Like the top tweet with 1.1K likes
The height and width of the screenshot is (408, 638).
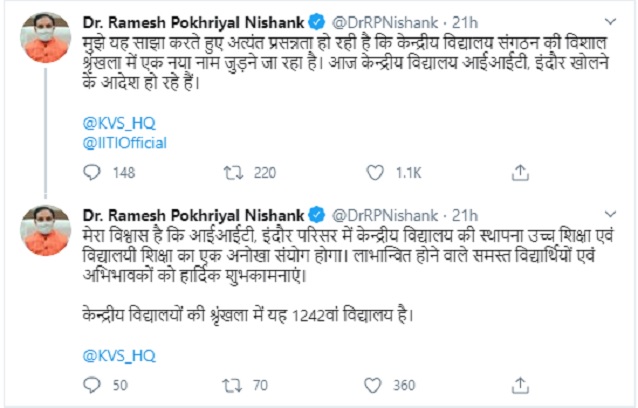tap(371, 172)
